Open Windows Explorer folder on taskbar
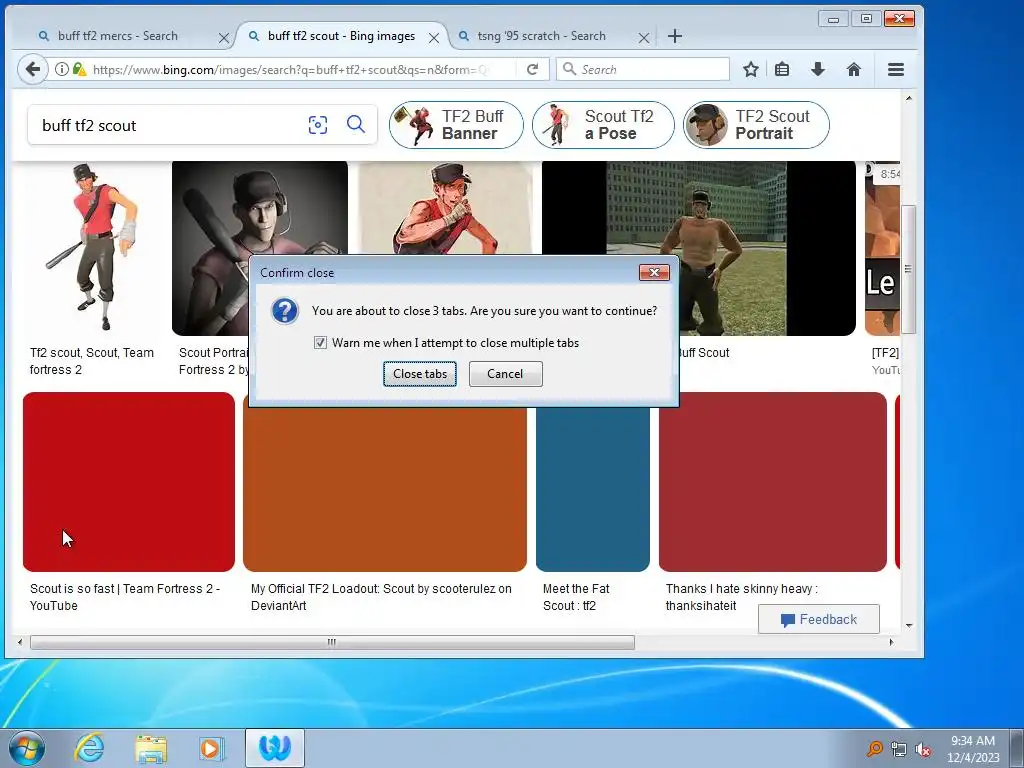 pyautogui.click(x=151, y=748)
